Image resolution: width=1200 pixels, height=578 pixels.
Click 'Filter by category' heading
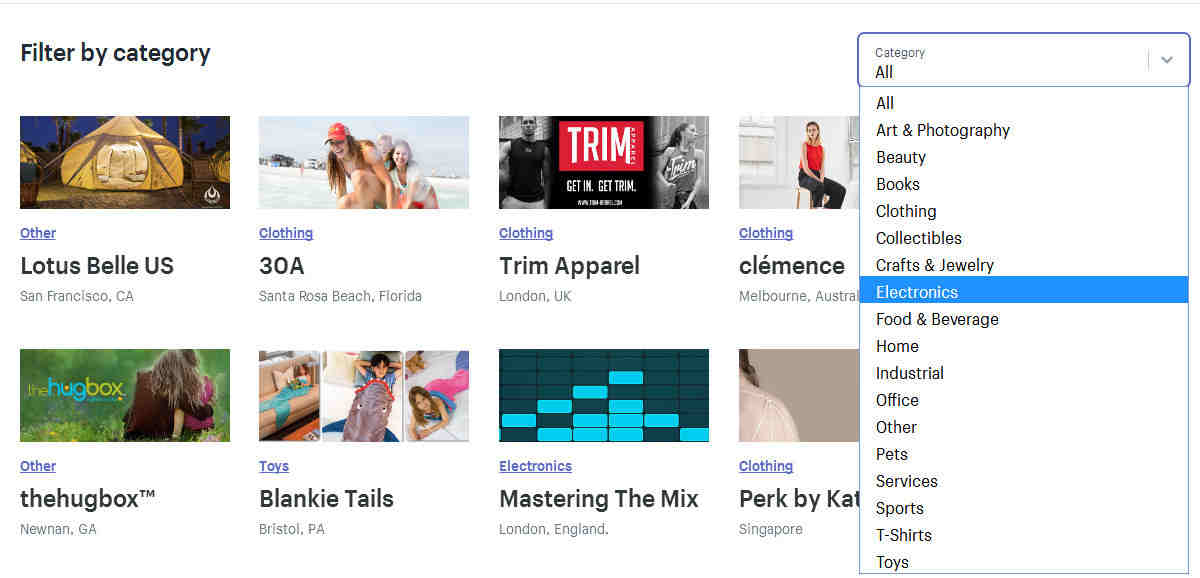tap(115, 53)
